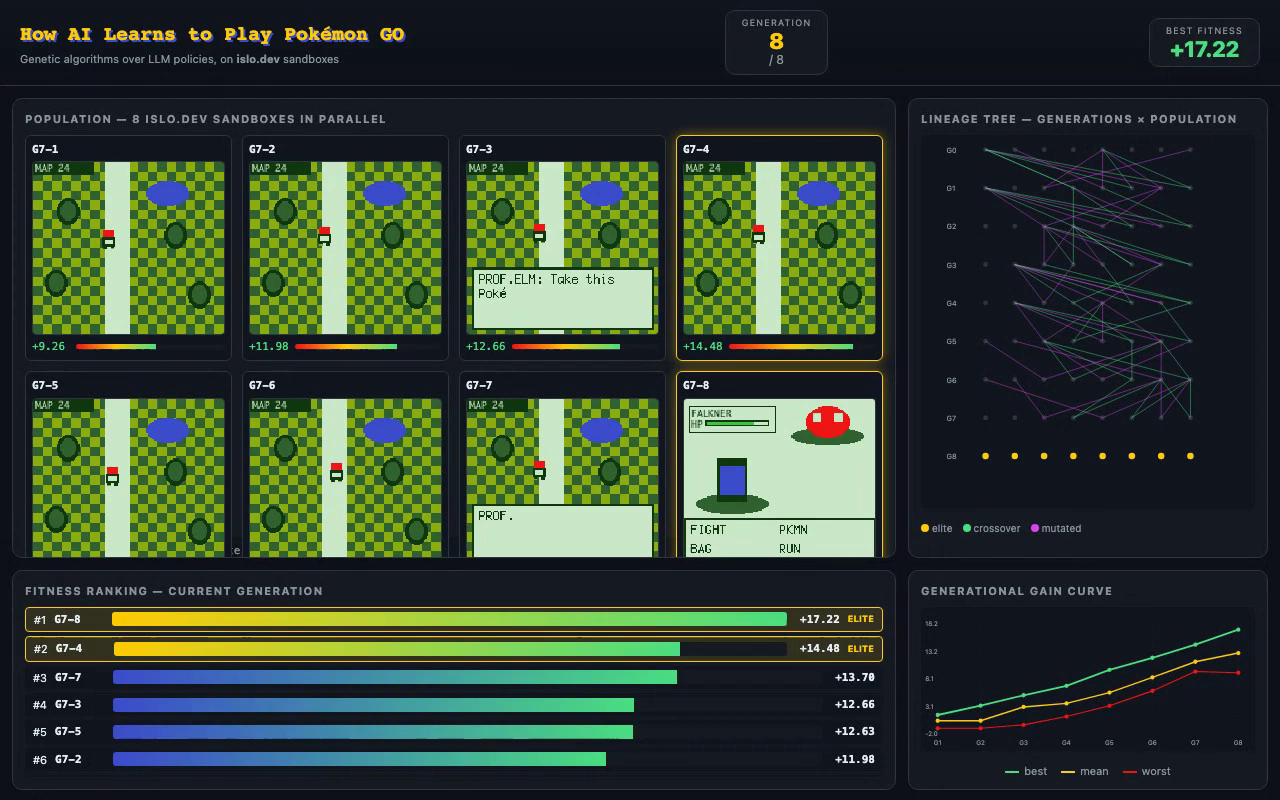Click the G1 row label in lineage tree
1280x800 pixels.
click(x=951, y=188)
